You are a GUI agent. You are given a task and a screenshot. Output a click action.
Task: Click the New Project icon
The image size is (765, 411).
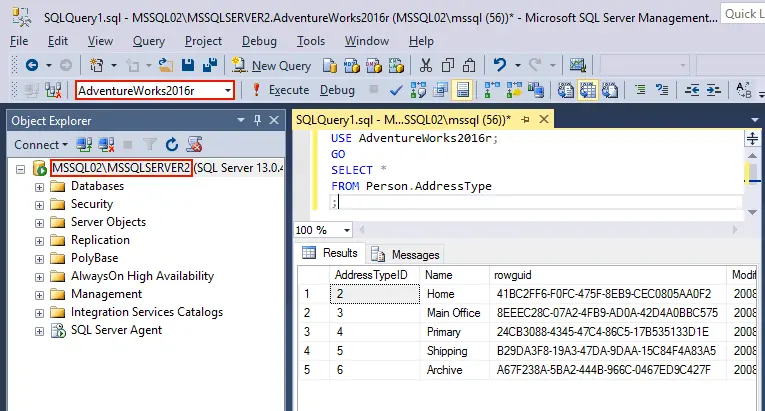97,65
